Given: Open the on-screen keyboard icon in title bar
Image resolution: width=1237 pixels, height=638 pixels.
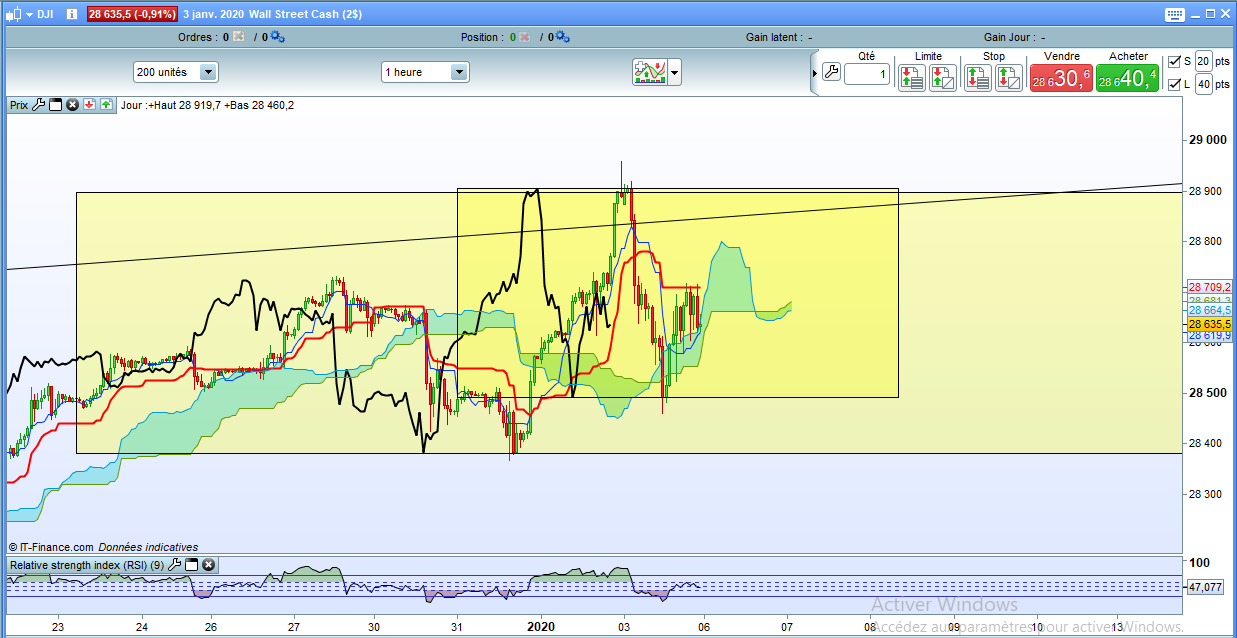Looking at the screenshot, I should (1177, 14).
